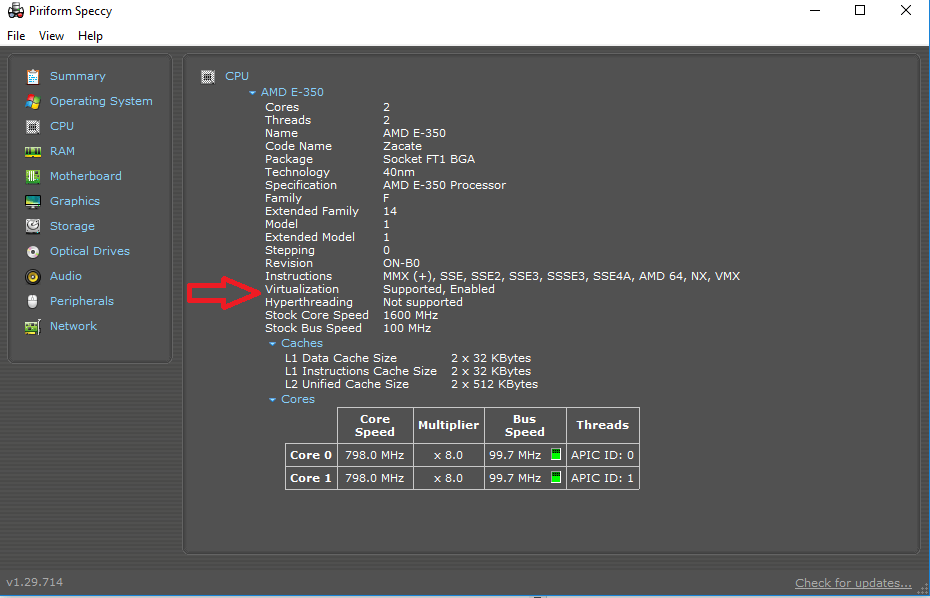
Task: Click the CPU heading in main panel
Action: [x=237, y=76]
